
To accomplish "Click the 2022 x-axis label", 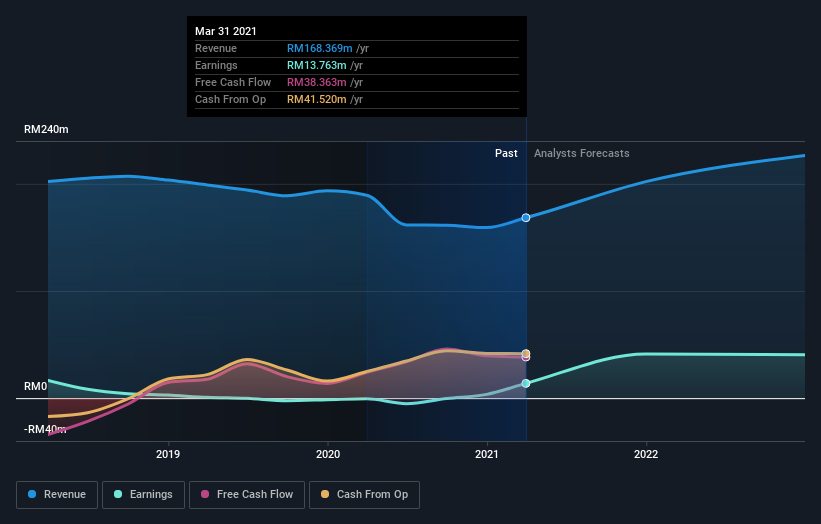I will click(646, 454).
